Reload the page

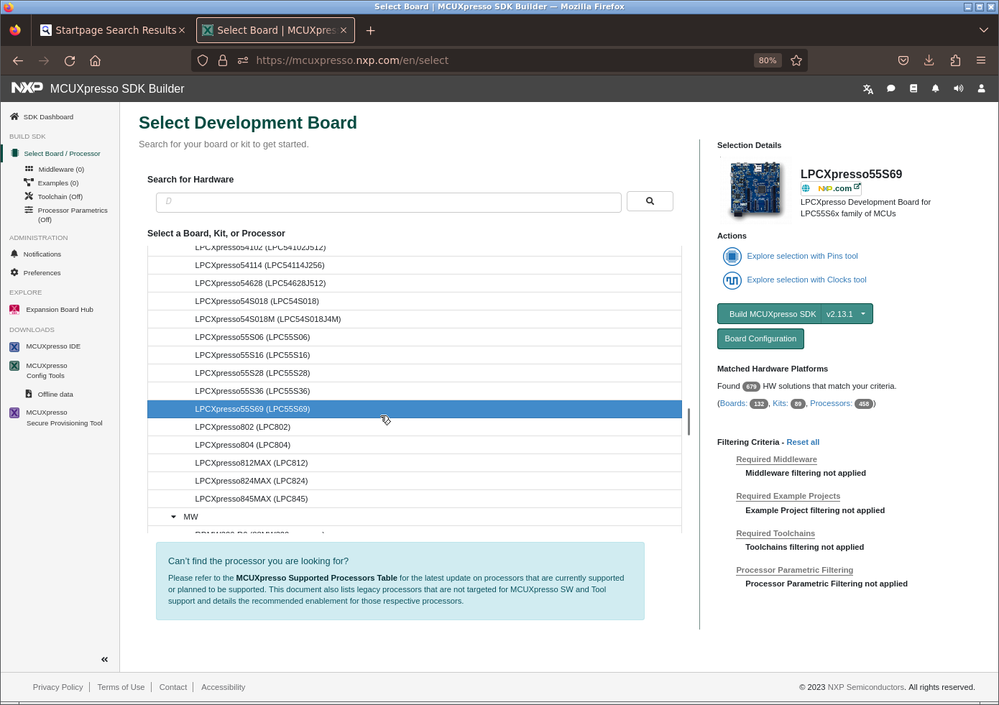[69, 61]
